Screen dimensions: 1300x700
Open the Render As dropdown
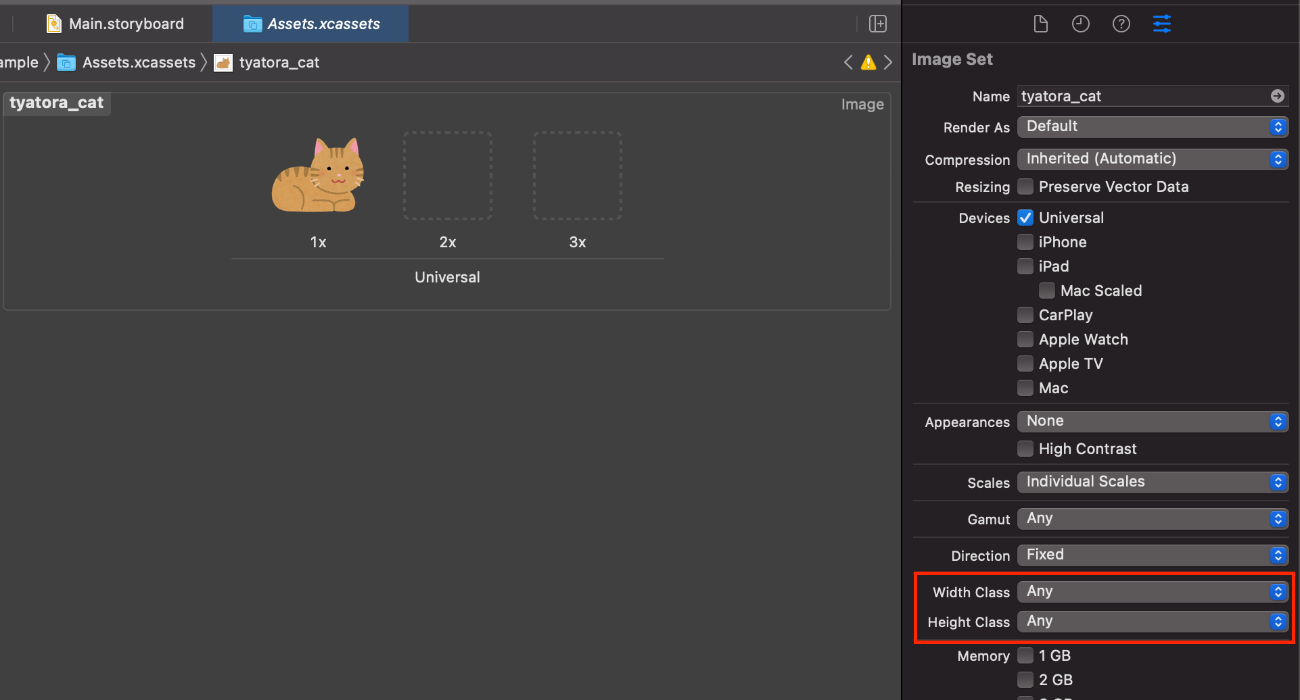(x=1151, y=127)
